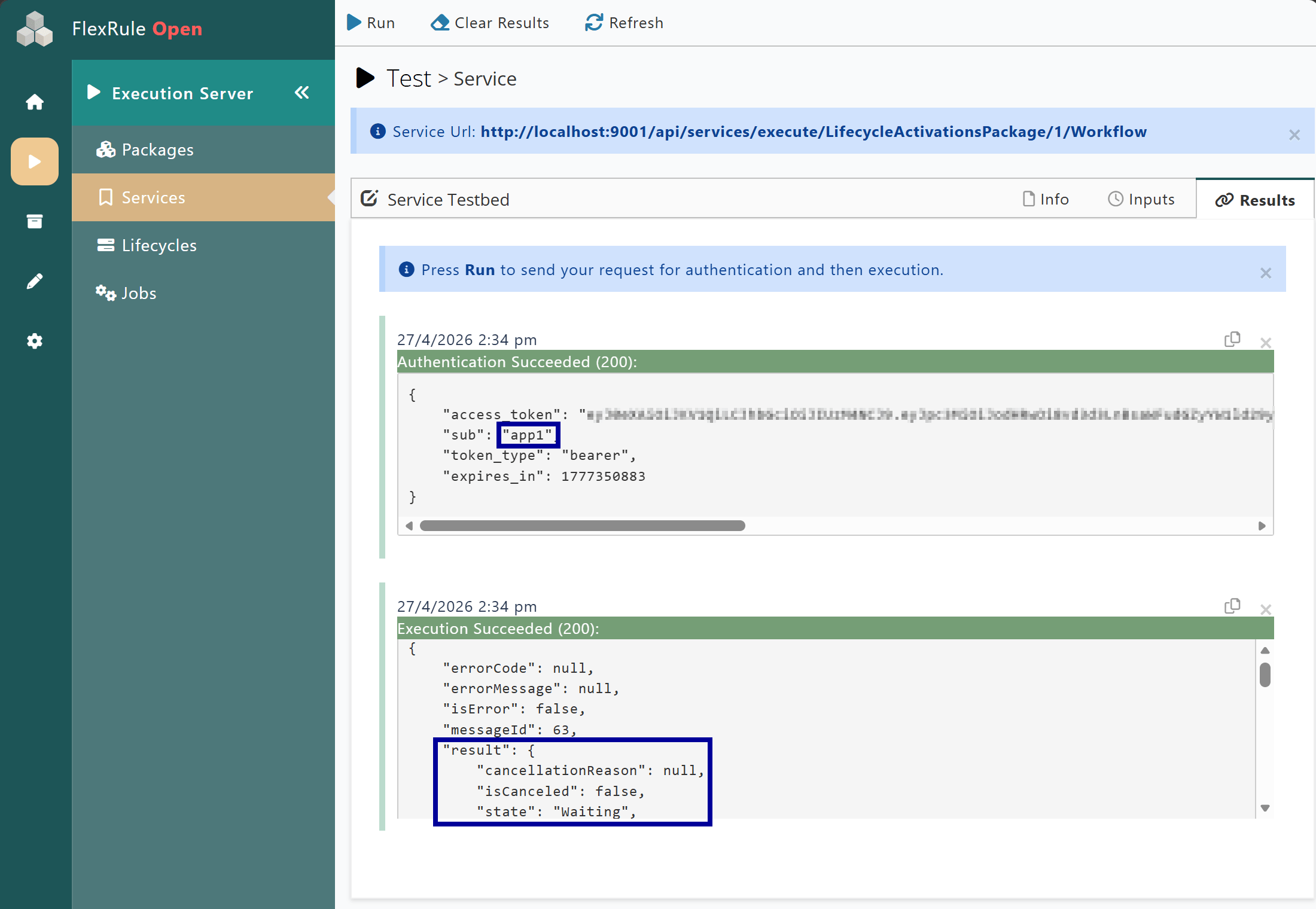Click the horizontal scrollbar in authentication result
Screen dimensions: 1316x909
coord(583,526)
